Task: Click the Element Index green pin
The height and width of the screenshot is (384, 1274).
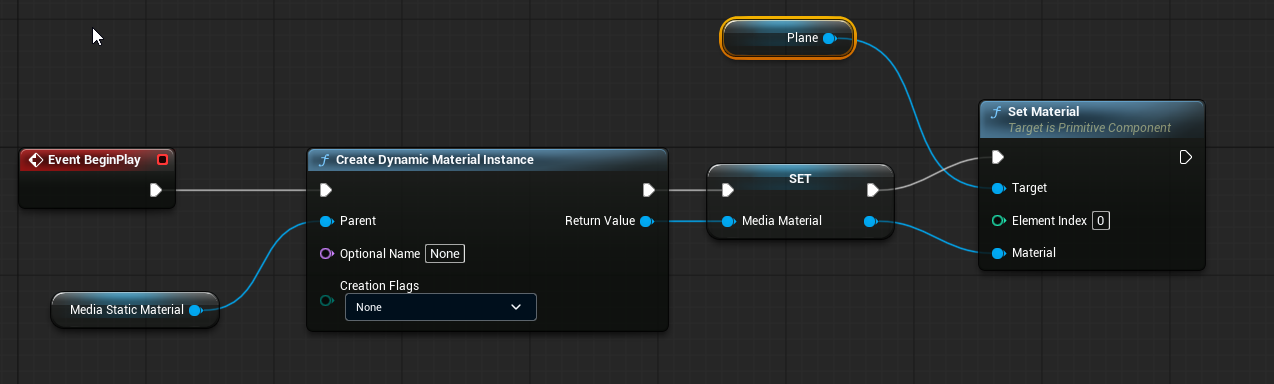Action: 998,221
